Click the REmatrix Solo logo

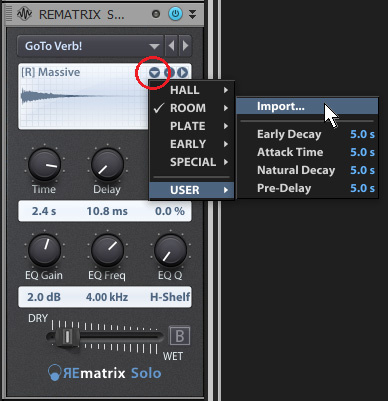[x=105, y=373]
